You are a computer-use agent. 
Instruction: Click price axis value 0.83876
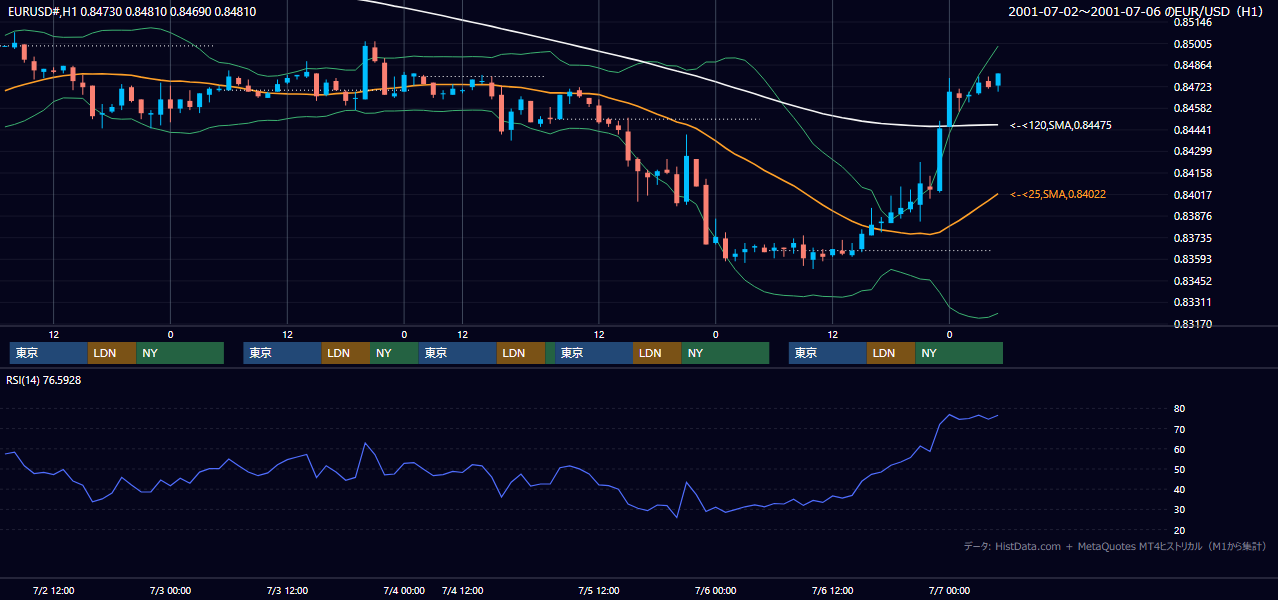pyautogui.click(x=1192, y=216)
